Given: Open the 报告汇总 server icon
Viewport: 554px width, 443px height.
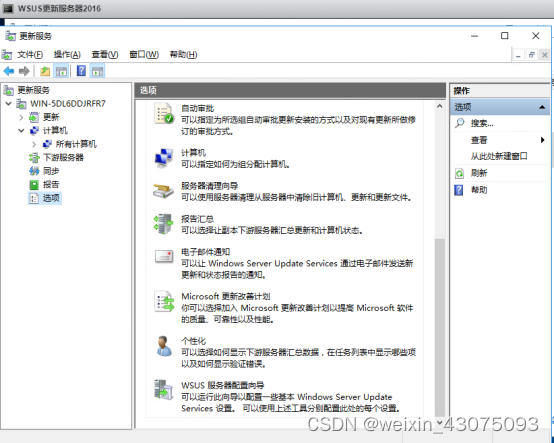Looking at the screenshot, I should pyautogui.click(x=163, y=224).
